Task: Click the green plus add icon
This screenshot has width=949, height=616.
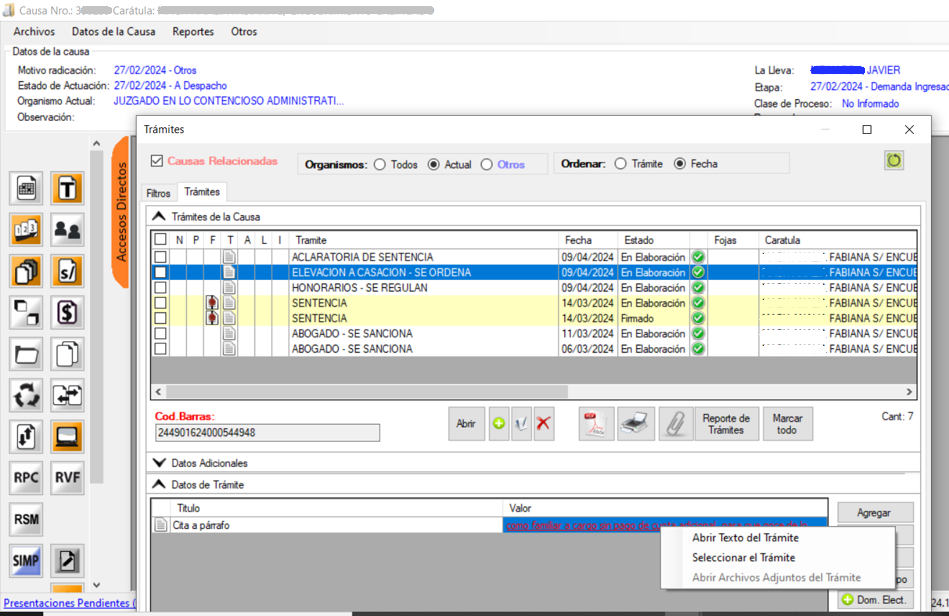Action: point(499,423)
